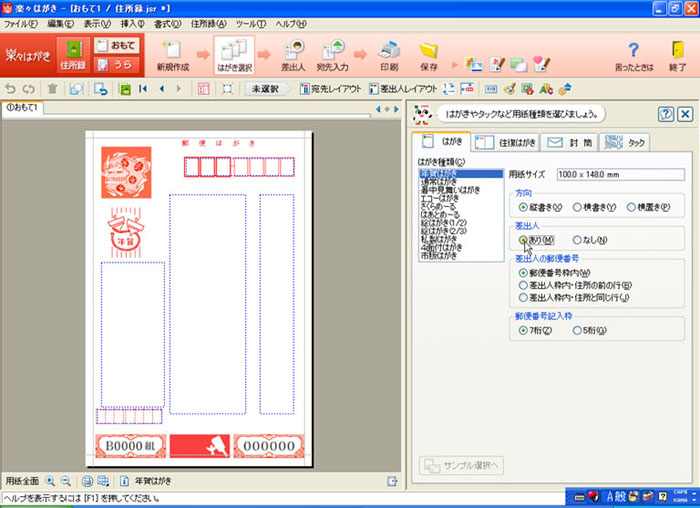Open the ファイル menu
The image size is (700, 508).
click(22, 22)
